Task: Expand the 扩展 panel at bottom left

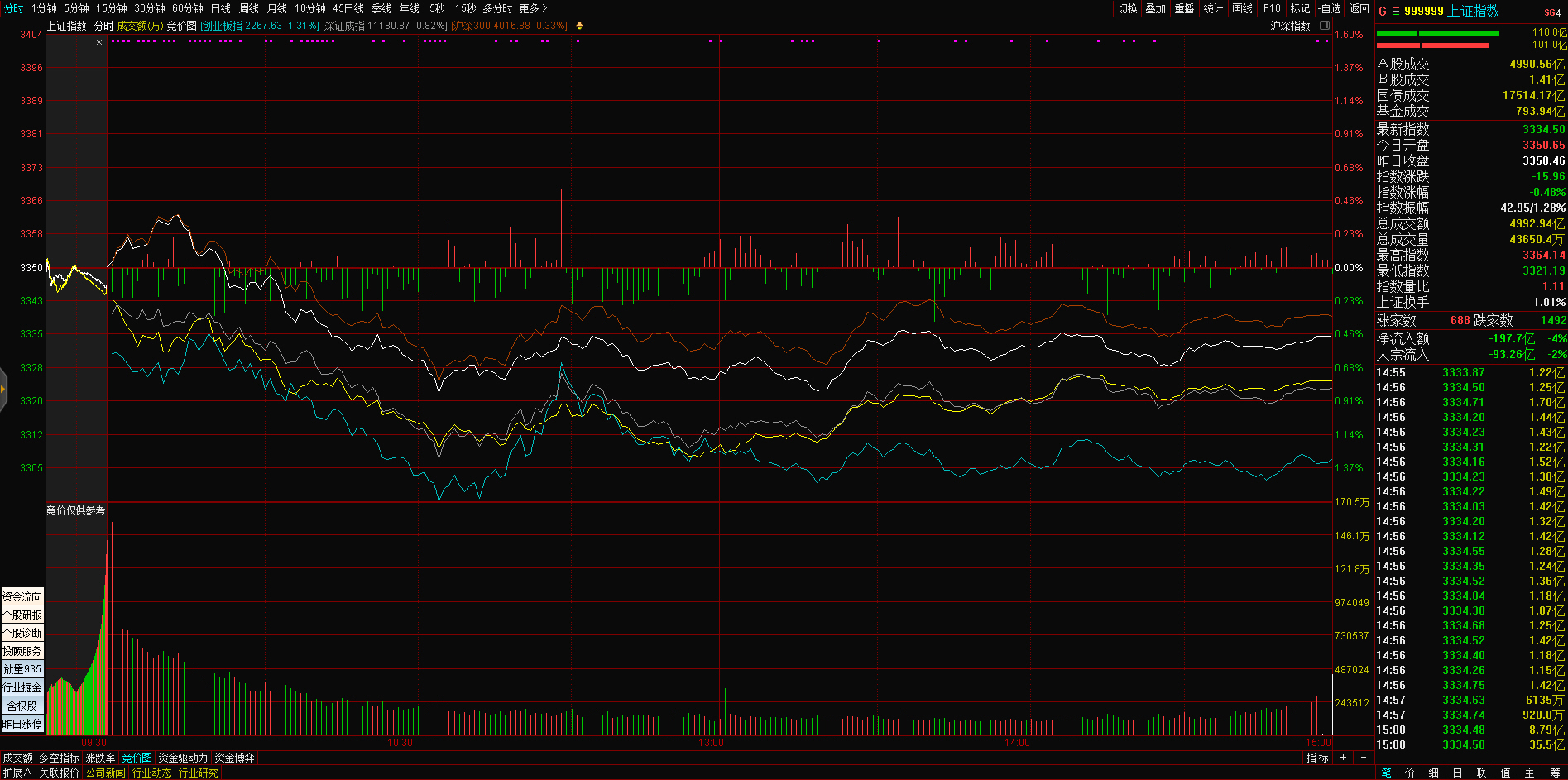Action: (x=17, y=773)
